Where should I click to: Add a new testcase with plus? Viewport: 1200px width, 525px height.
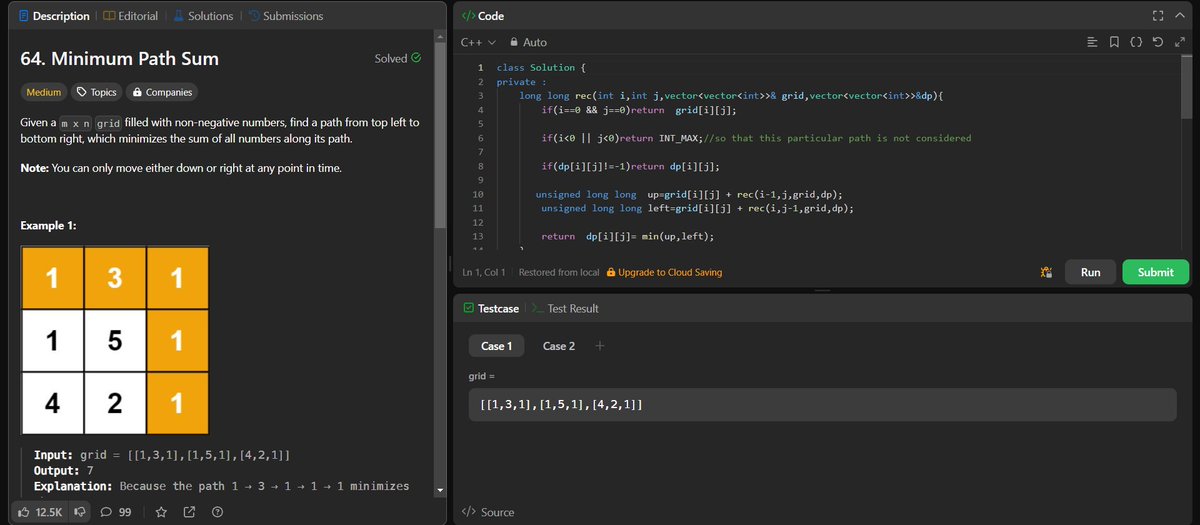(599, 346)
